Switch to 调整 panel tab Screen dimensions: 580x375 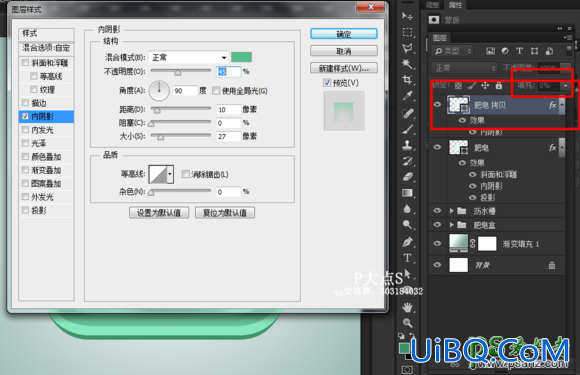click(432, 5)
